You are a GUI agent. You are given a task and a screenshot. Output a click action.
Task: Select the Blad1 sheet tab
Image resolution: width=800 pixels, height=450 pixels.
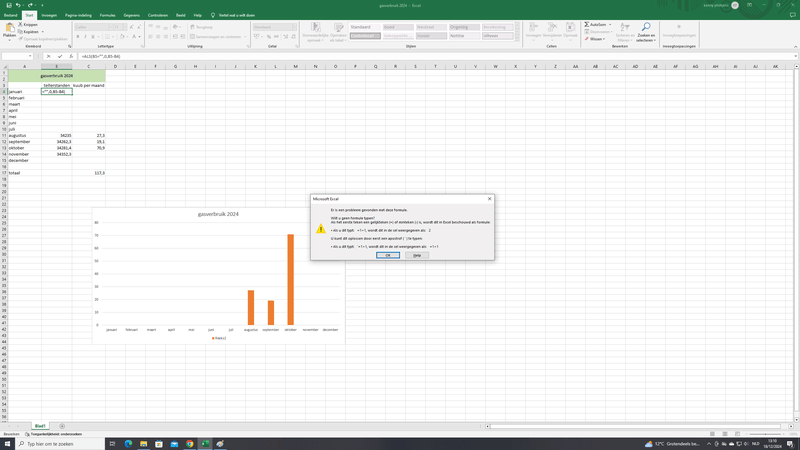40,426
